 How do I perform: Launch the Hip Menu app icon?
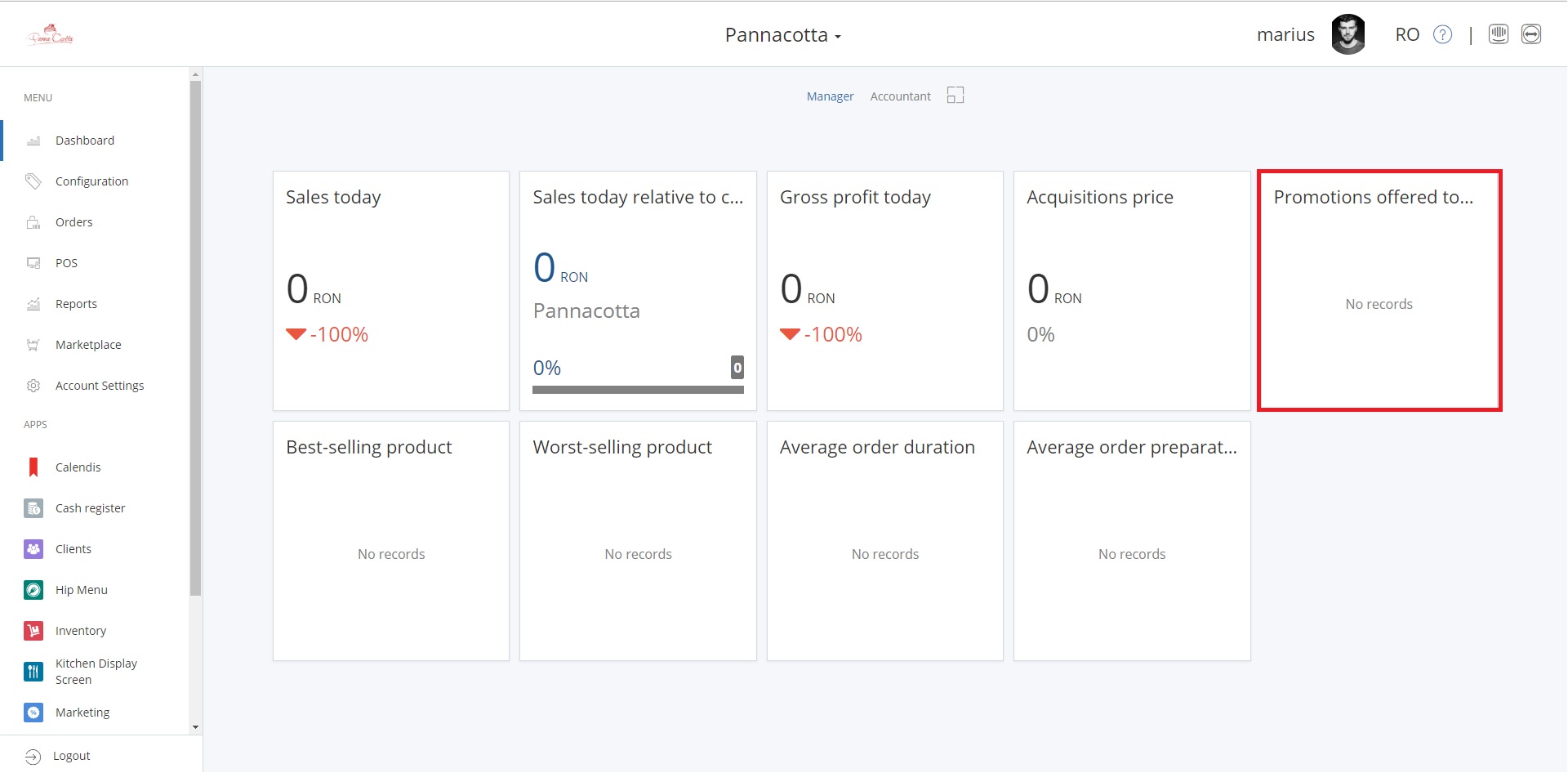[x=33, y=590]
